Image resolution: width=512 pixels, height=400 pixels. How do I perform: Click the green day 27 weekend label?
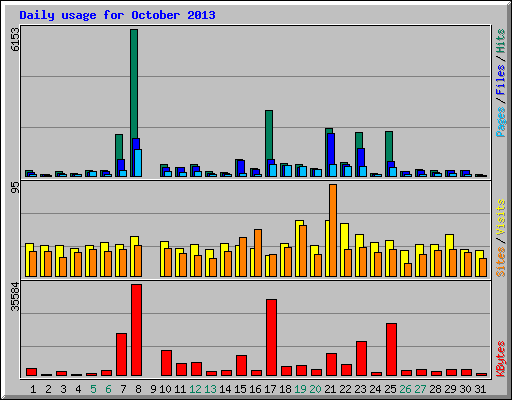click(420, 389)
